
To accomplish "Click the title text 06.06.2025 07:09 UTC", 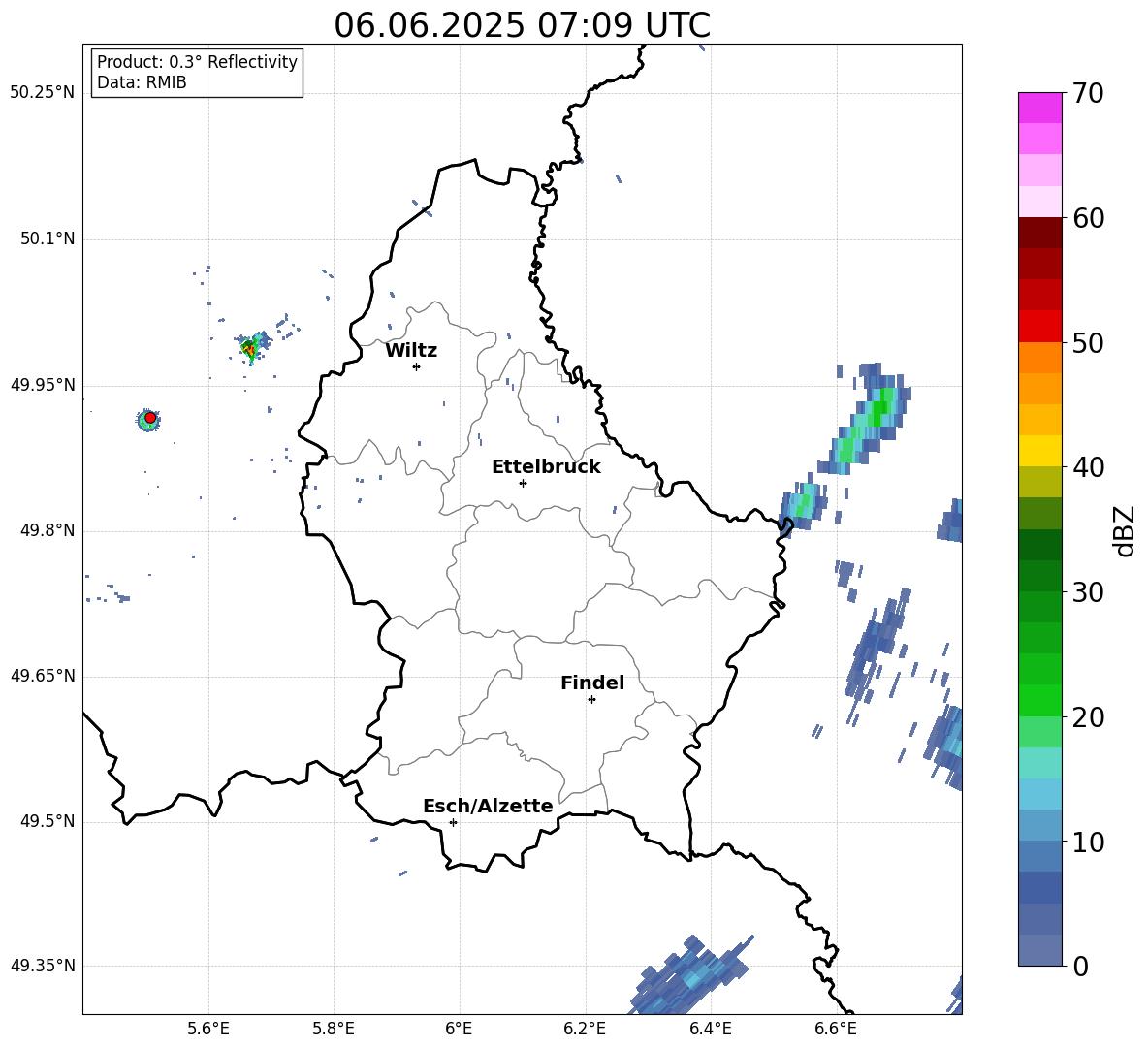I will tap(522, 25).
